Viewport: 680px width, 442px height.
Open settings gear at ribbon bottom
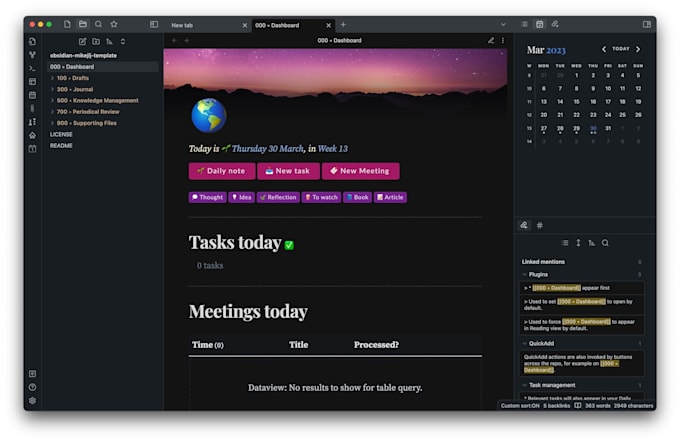click(x=33, y=401)
